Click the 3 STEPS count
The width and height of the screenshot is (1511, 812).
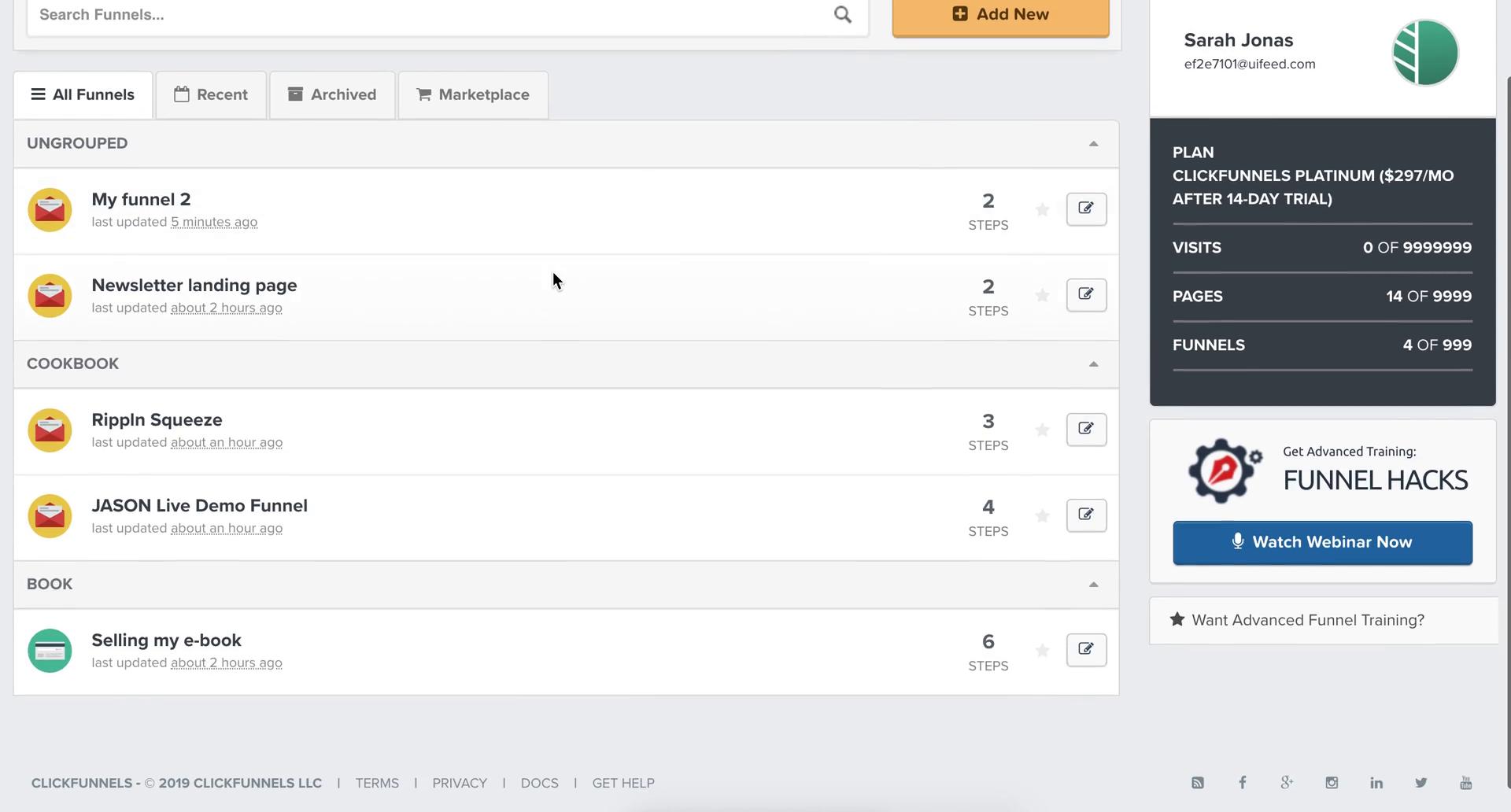pos(988,432)
